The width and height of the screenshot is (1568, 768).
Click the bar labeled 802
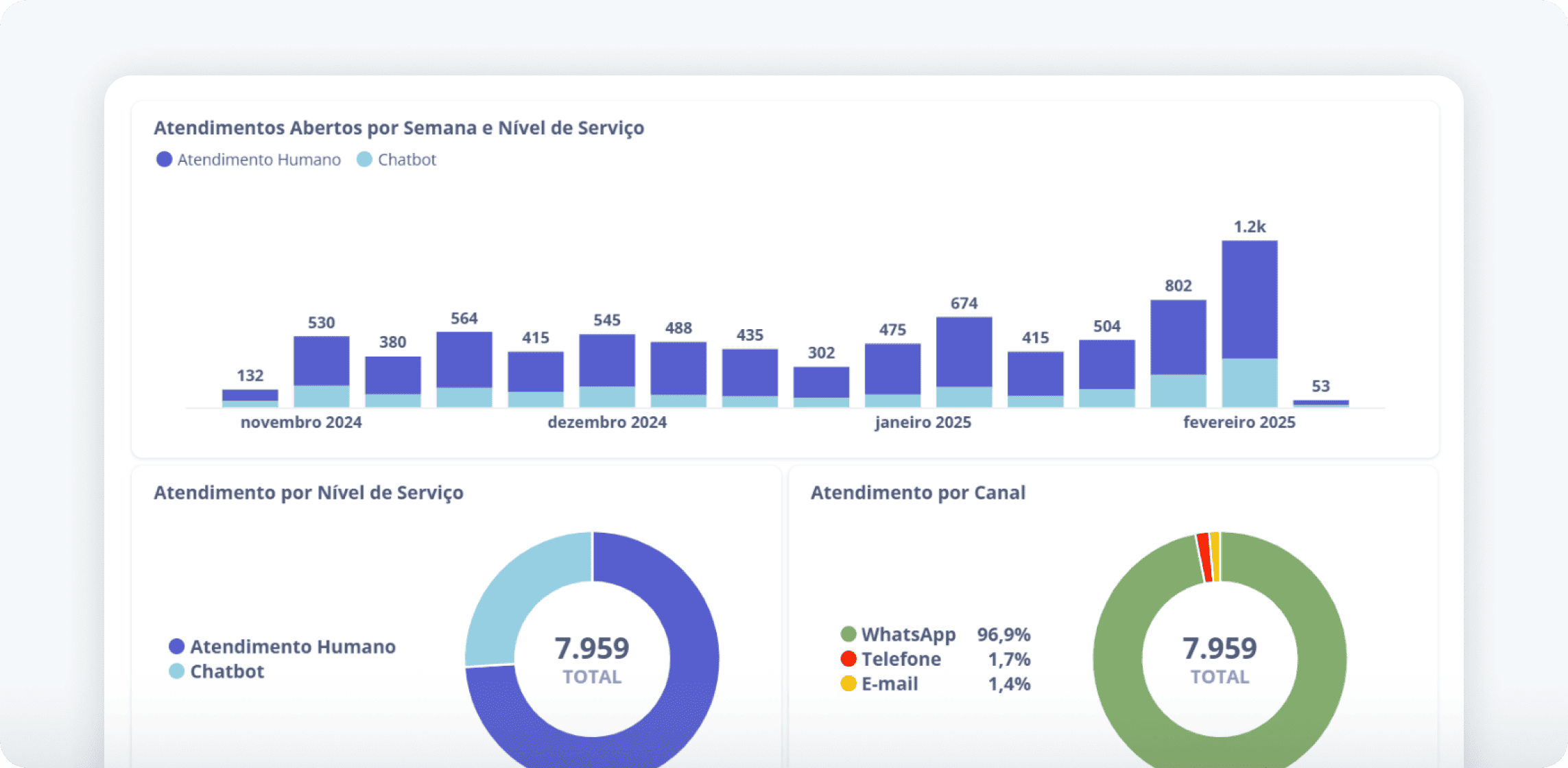[x=1178, y=353]
